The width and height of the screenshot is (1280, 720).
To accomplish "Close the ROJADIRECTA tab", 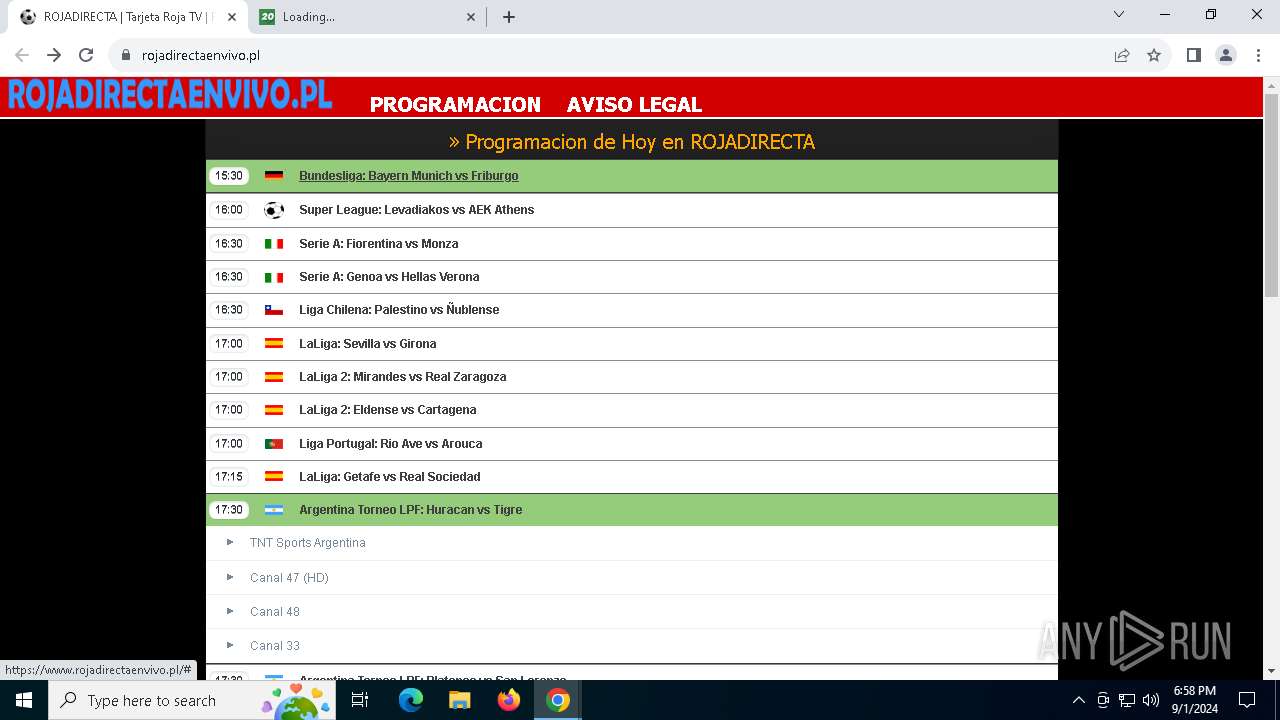I will [x=232, y=17].
